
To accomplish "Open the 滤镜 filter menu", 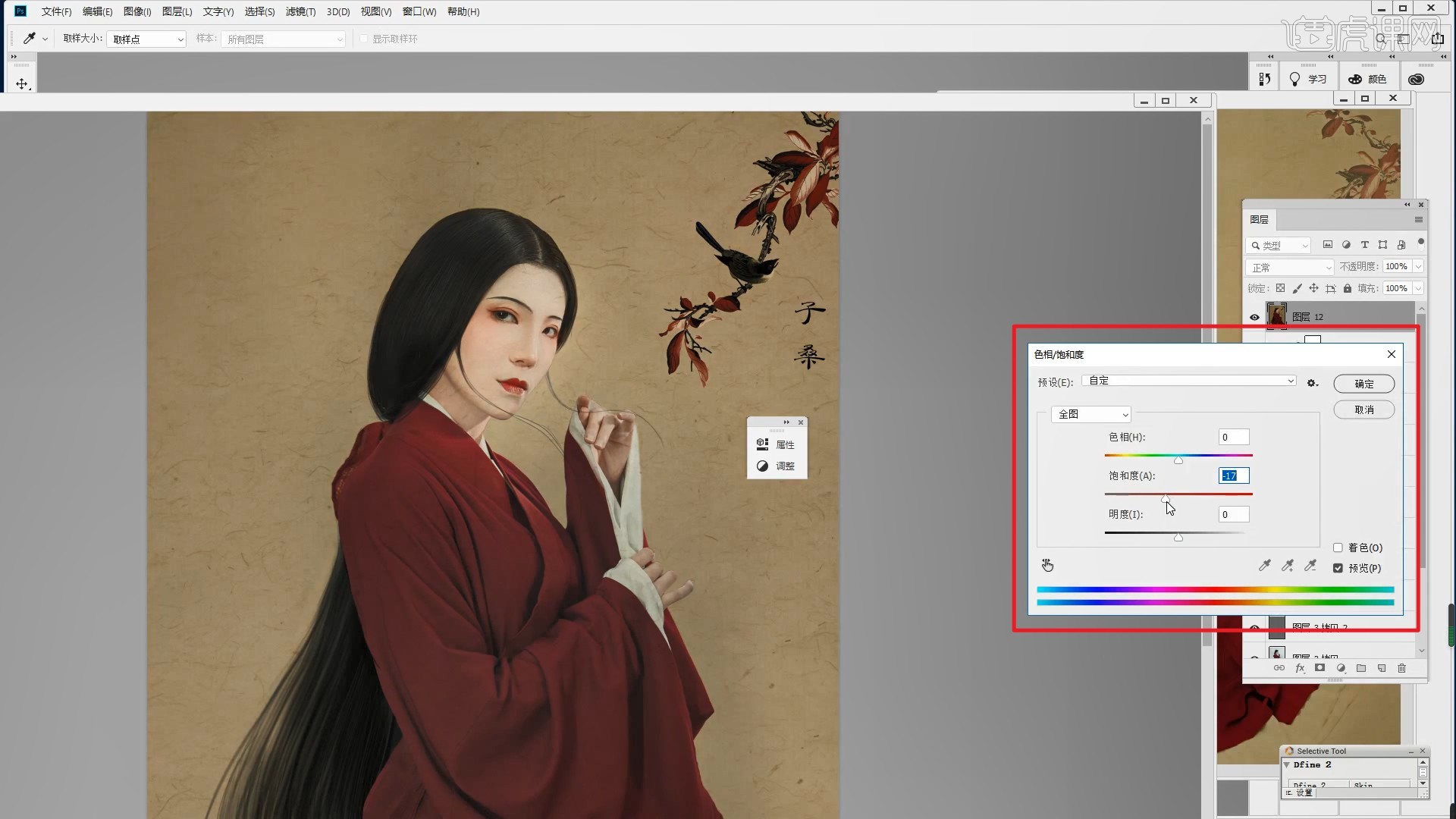I will pyautogui.click(x=300, y=11).
